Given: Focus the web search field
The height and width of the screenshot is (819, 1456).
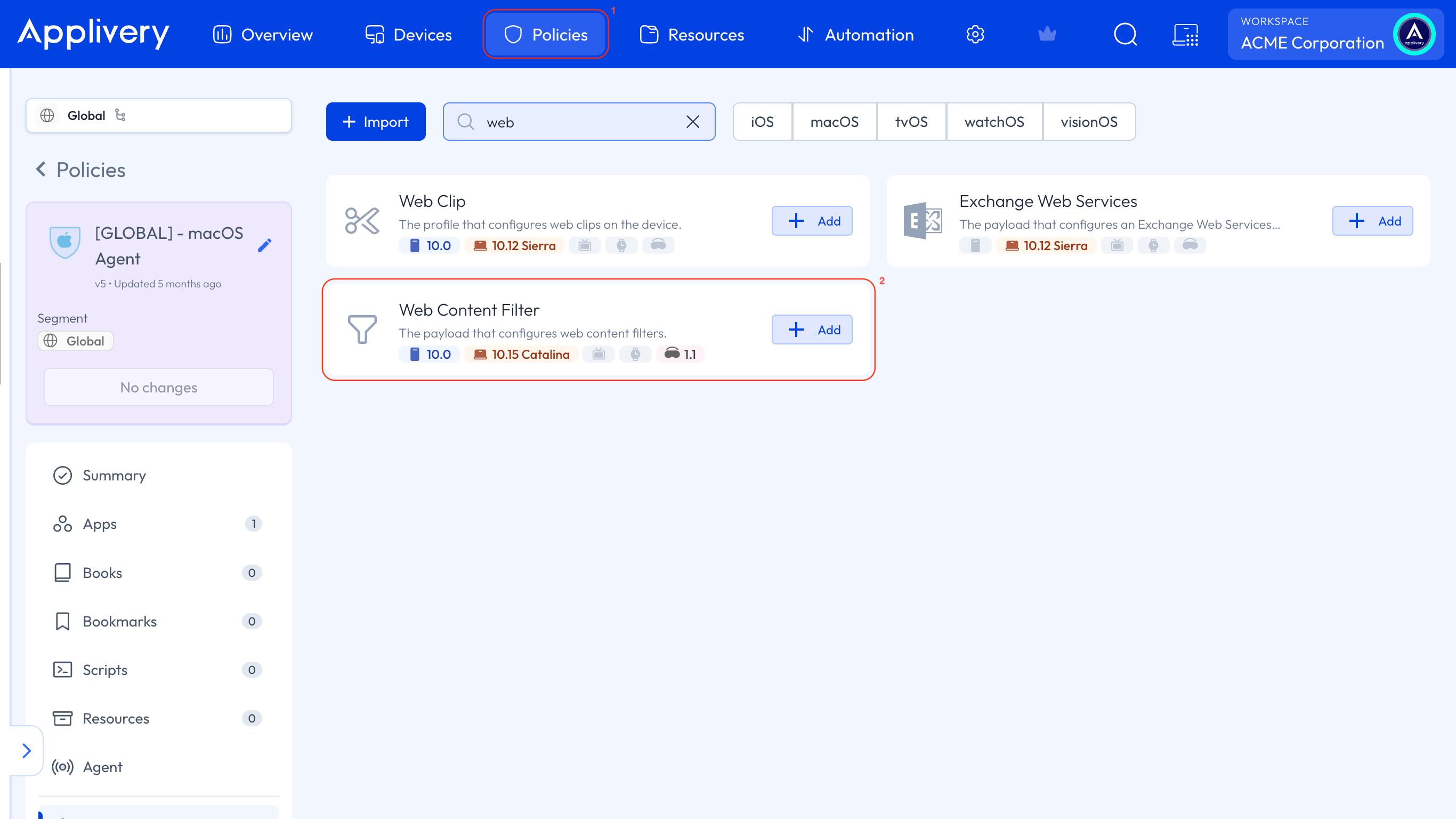Looking at the screenshot, I should click(x=579, y=122).
